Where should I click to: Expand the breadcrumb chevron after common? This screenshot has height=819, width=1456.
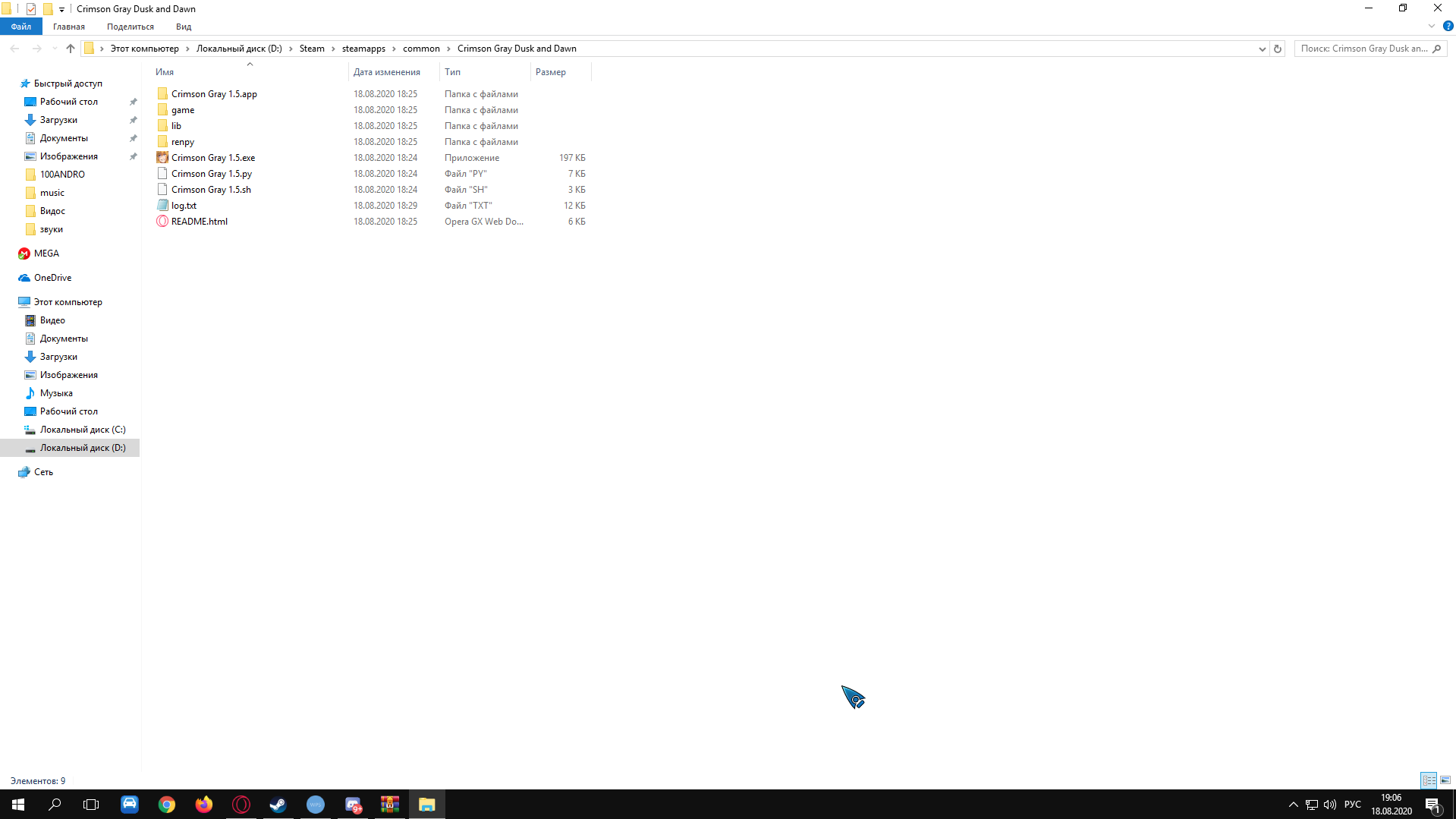point(448,49)
